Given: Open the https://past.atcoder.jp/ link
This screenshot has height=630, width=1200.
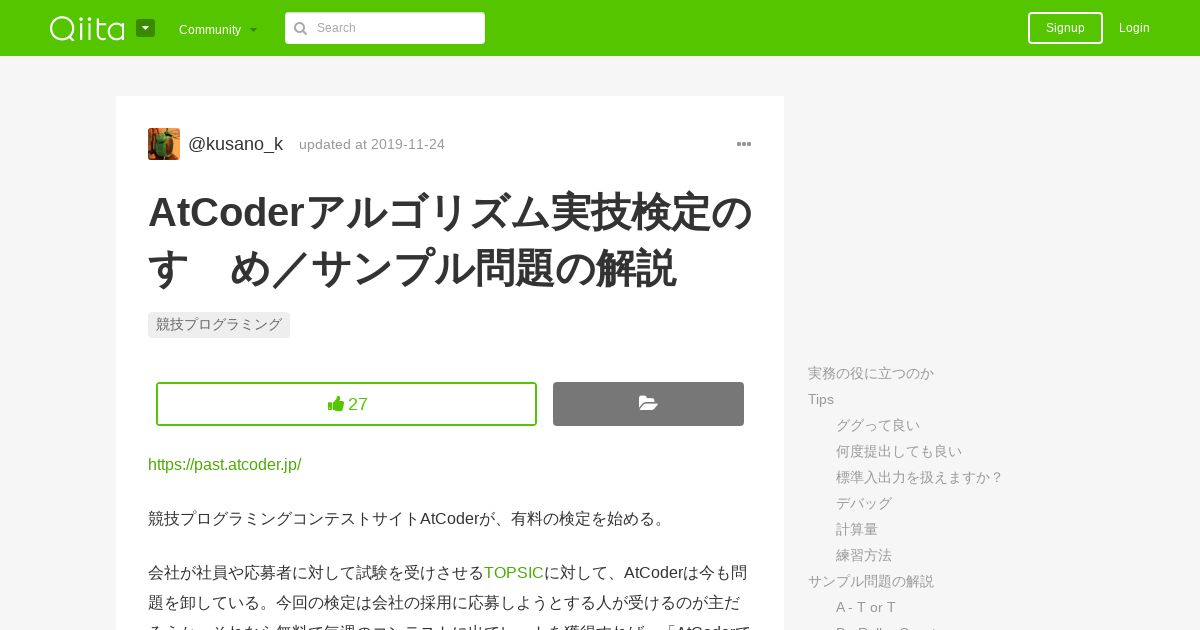Looking at the screenshot, I should tap(225, 464).
